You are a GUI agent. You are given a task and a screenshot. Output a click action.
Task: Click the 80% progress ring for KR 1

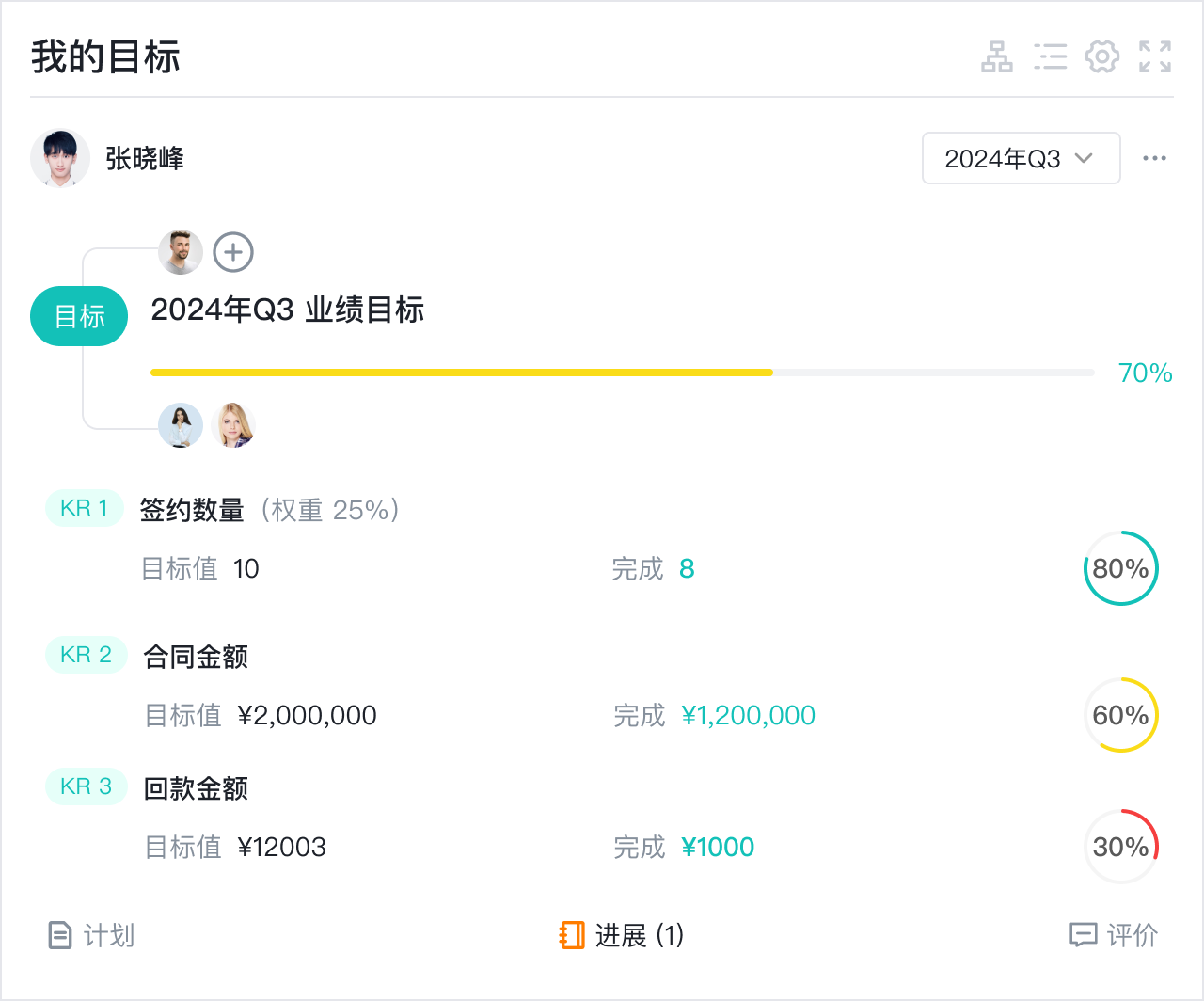(x=1120, y=568)
